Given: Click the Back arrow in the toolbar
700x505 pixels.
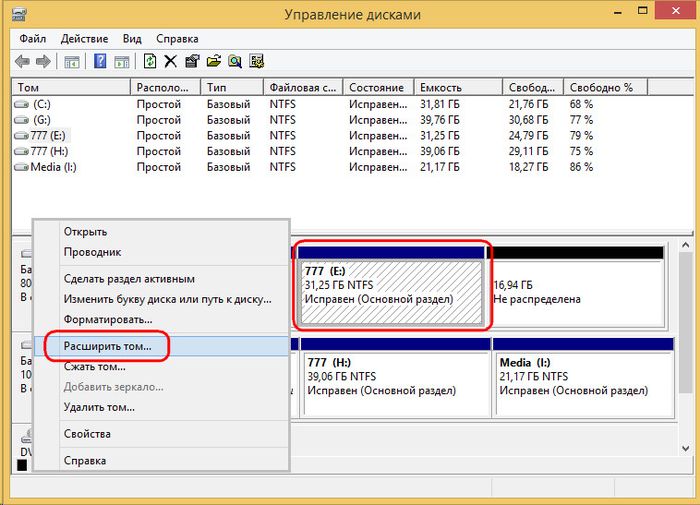Looking at the screenshot, I should [22, 61].
